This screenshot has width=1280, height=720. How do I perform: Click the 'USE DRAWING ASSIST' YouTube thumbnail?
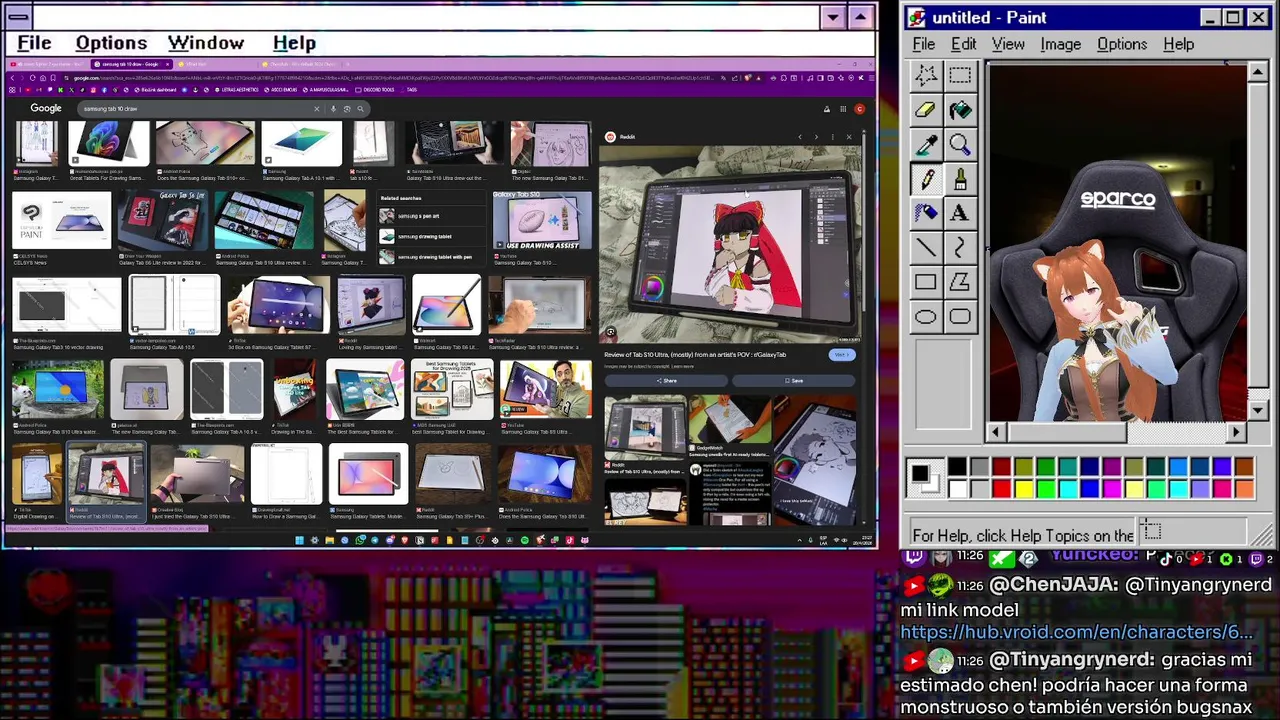point(542,222)
